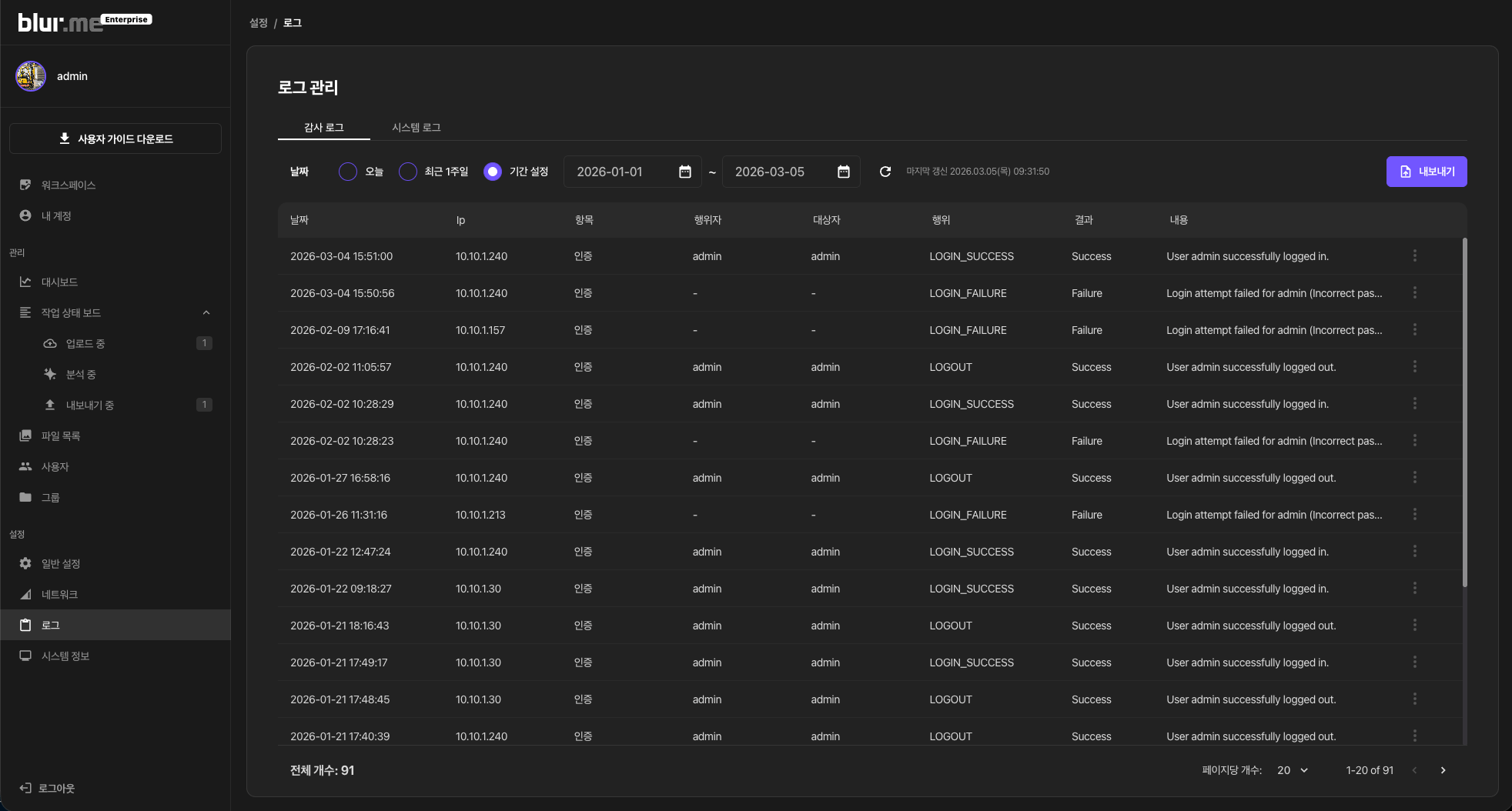This screenshot has width=1512, height=811.
Task: Open the rows-per-page dropdown showing 20
Action: [1293, 770]
